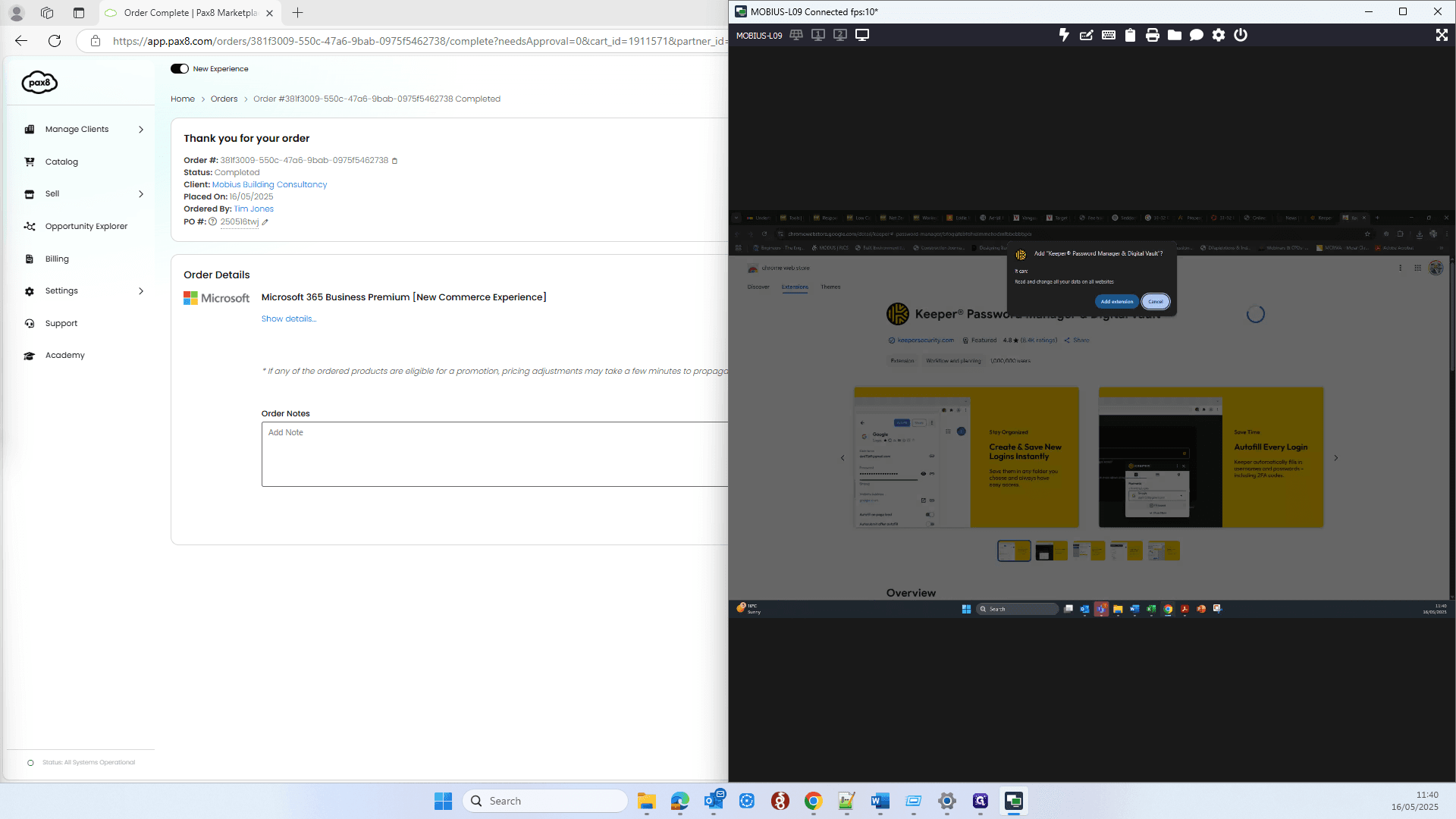Open Academy in sidebar
The image size is (1456, 819).
point(64,356)
